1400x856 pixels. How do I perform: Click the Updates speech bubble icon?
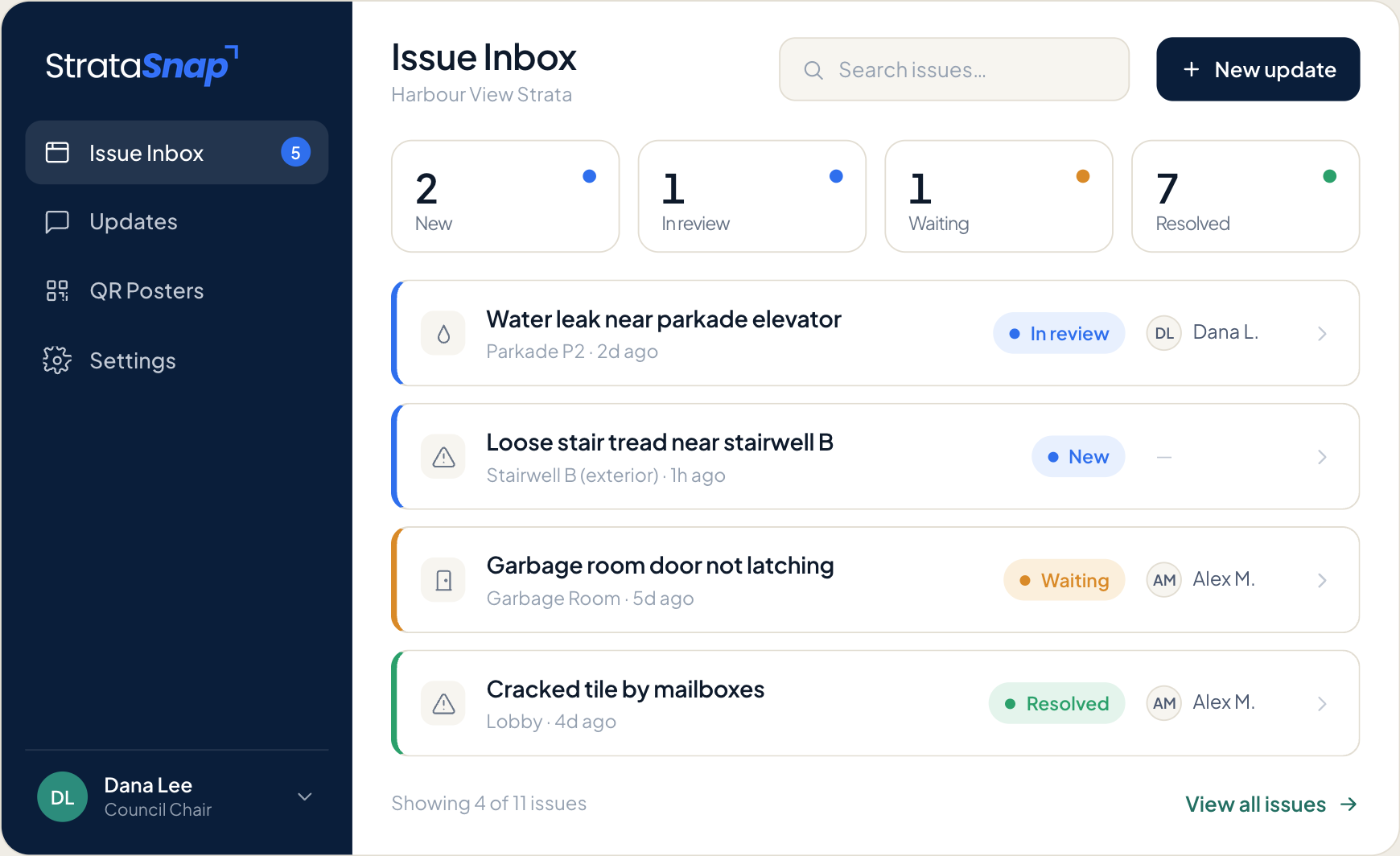(57, 221)
